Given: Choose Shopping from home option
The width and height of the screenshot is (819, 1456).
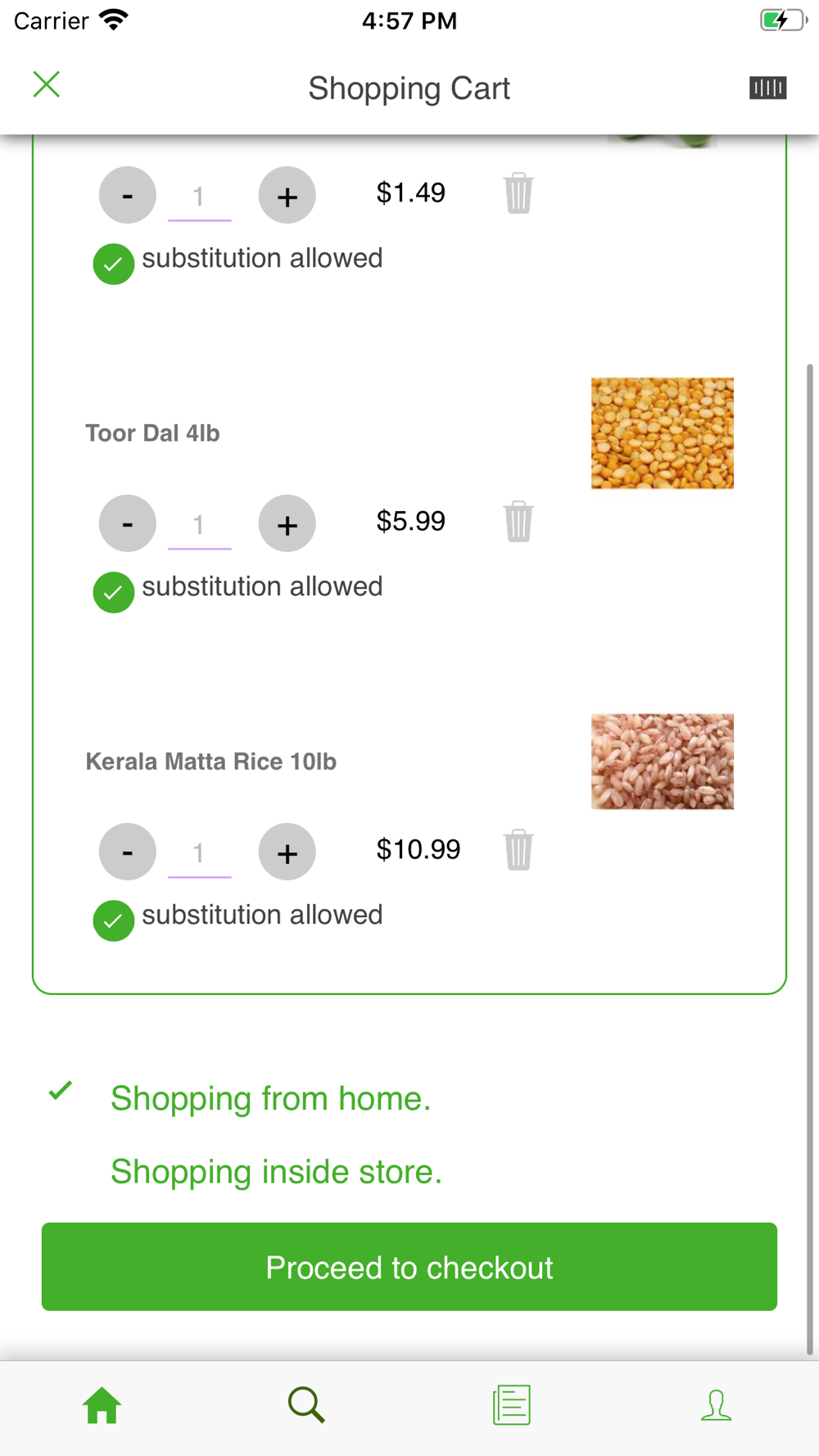Looking at the screenshot, I should (x=270, y=1098).
